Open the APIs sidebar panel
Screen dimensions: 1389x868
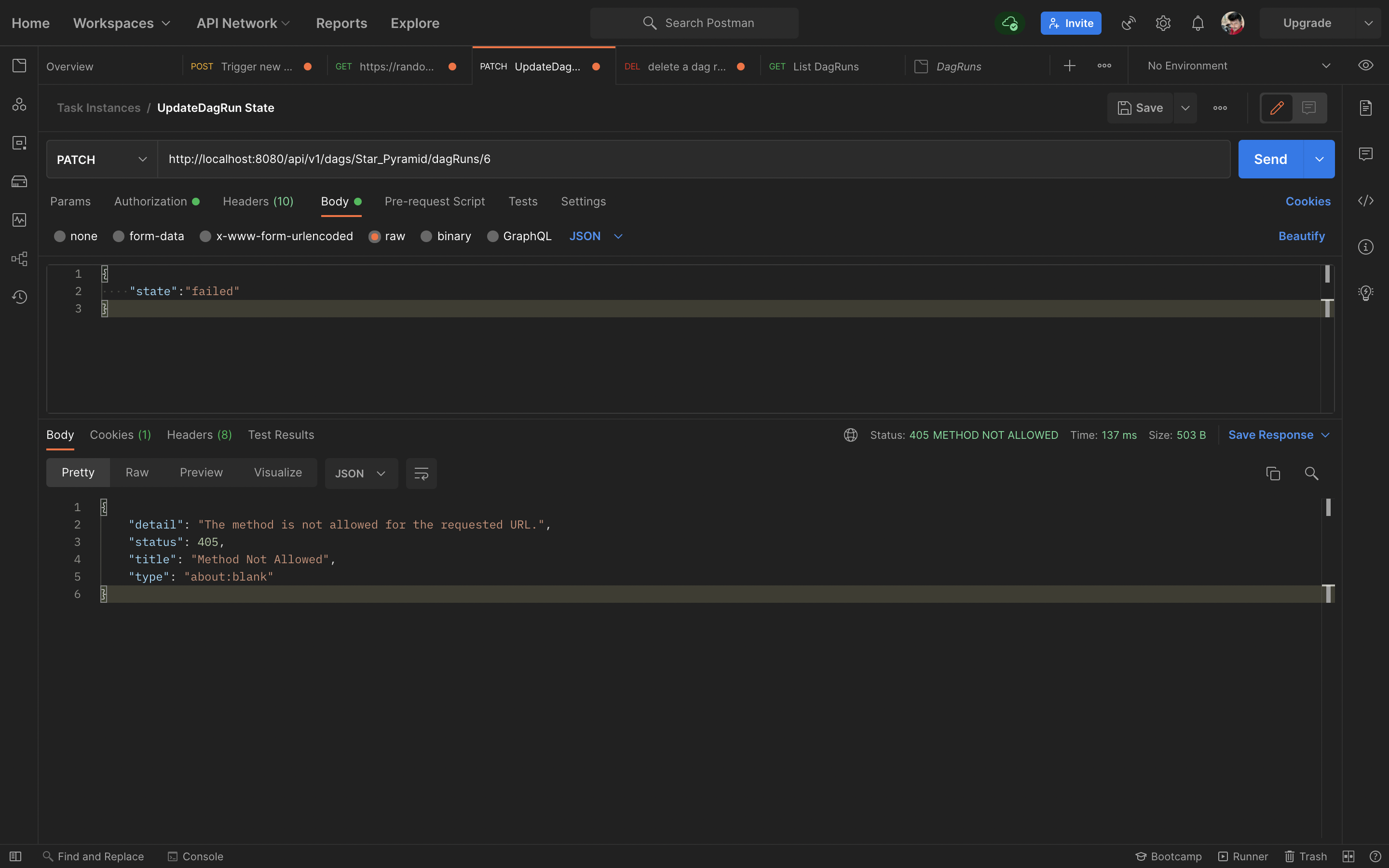pyautogui.click(x=19, y=105)
